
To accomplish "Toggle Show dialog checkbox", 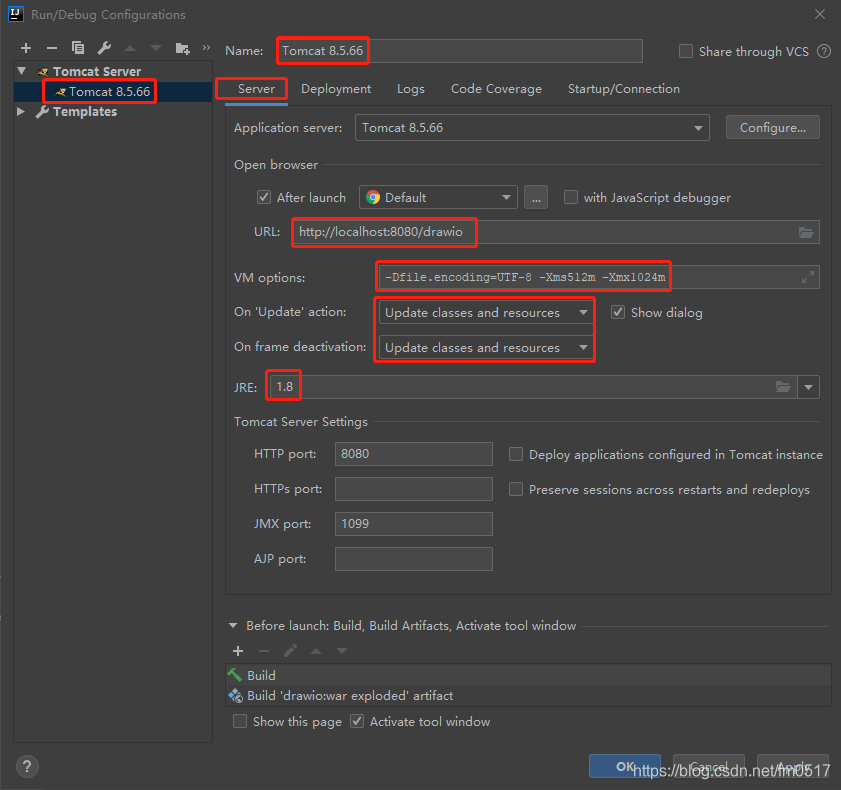I will tap(618, 313).
